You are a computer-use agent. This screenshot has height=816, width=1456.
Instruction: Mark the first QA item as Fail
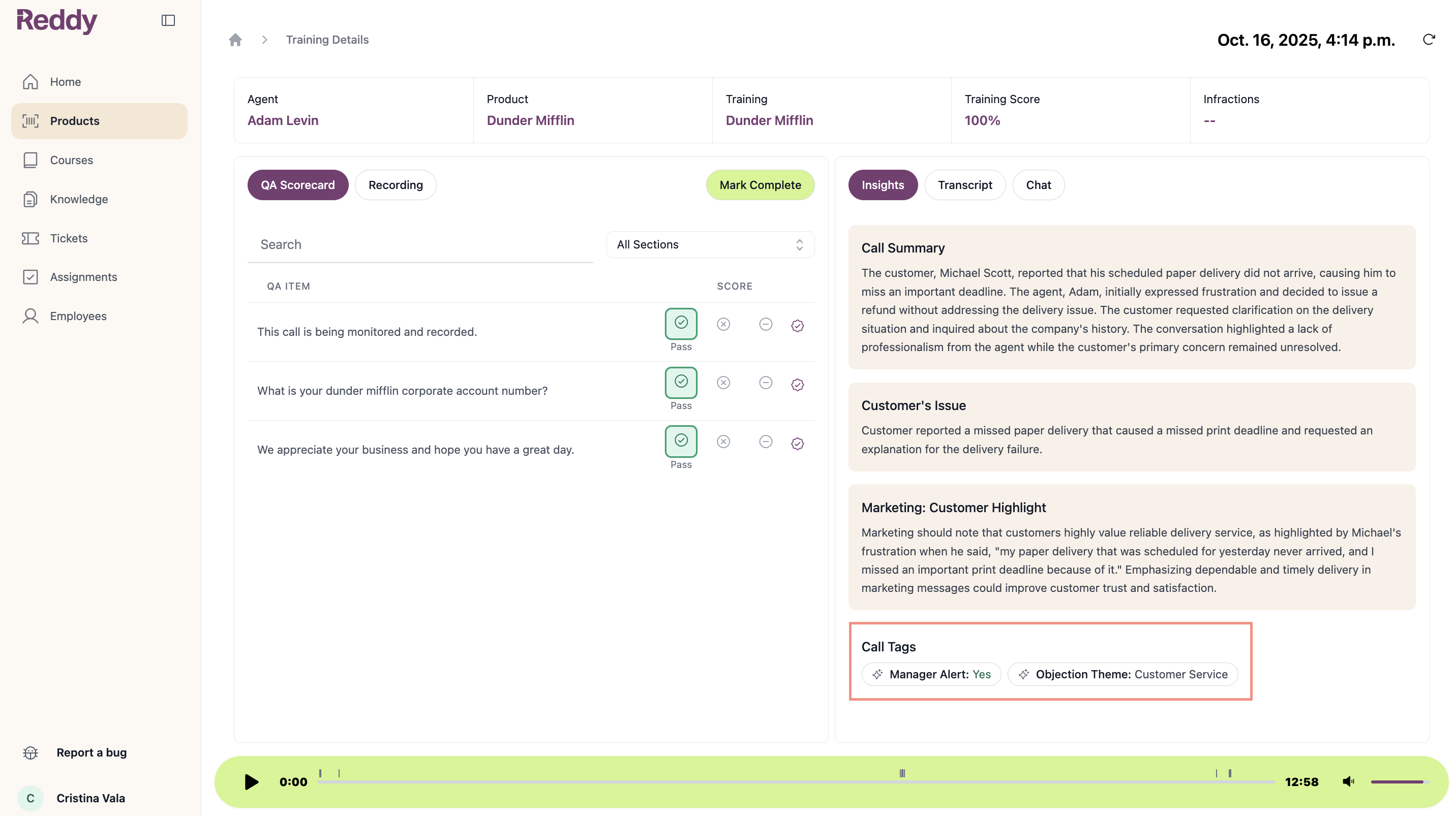[723, 324]
